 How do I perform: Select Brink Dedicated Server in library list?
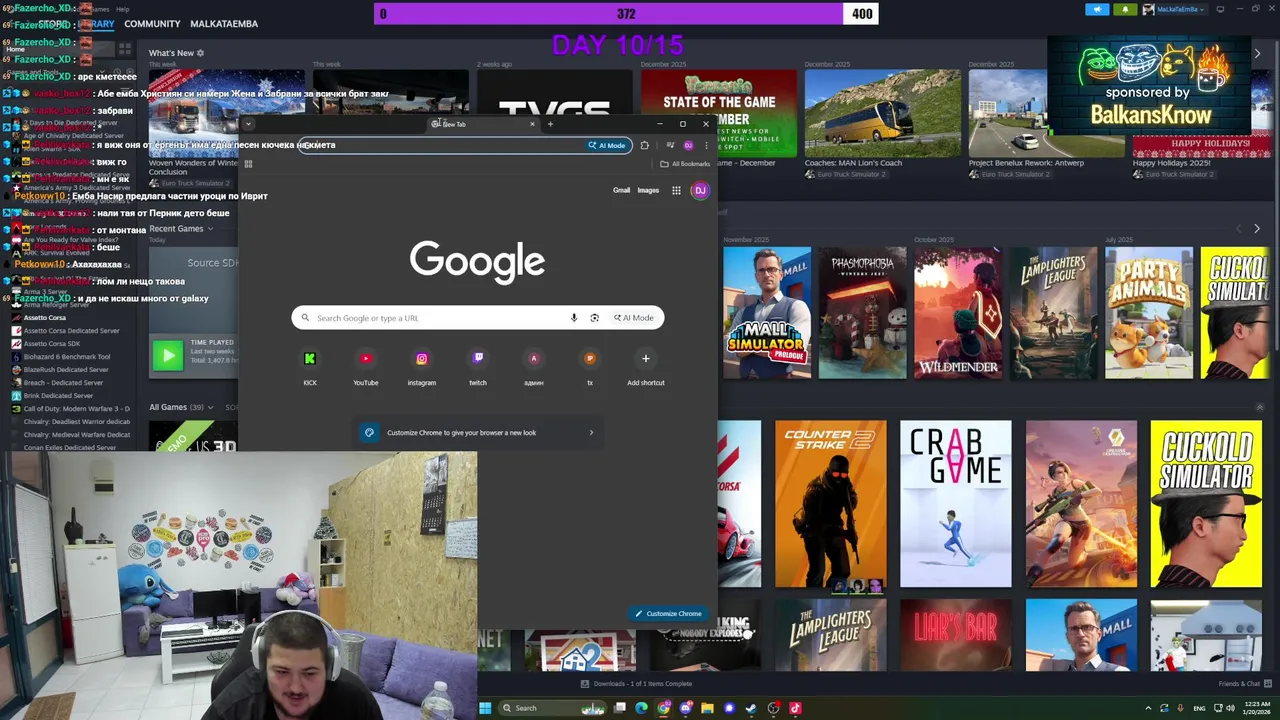56,396
